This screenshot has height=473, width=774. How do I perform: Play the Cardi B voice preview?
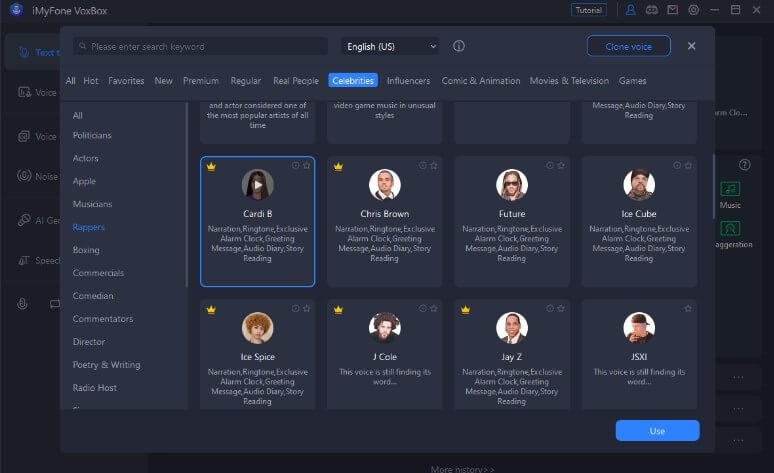257,185
